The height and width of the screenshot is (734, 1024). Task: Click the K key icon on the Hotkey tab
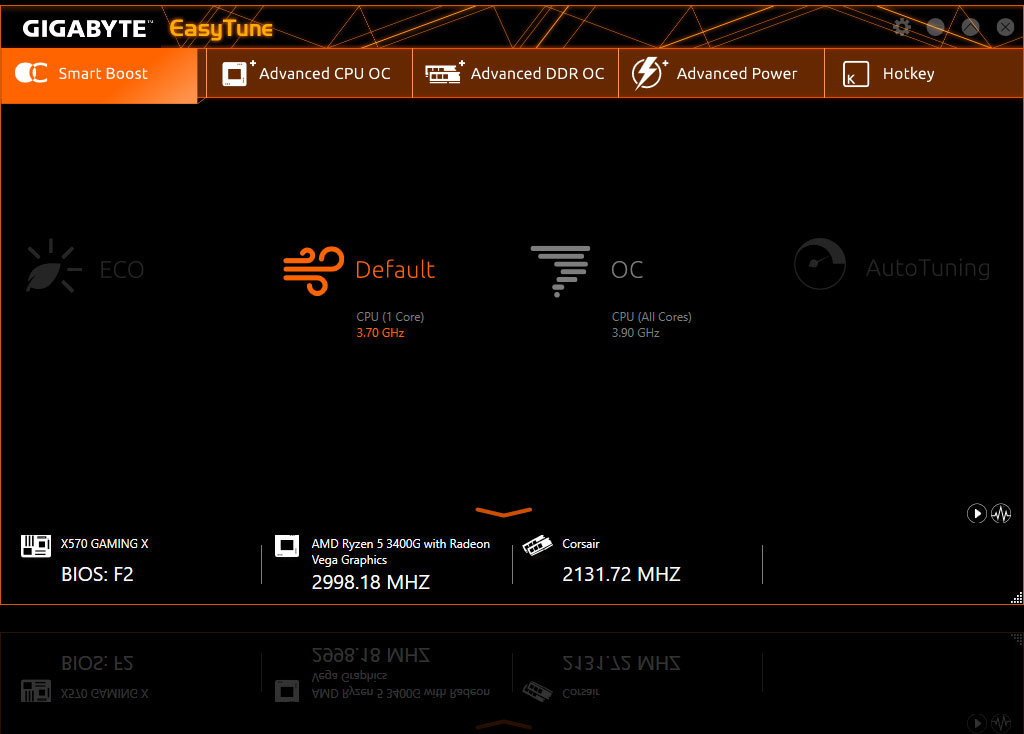point(855,74)
